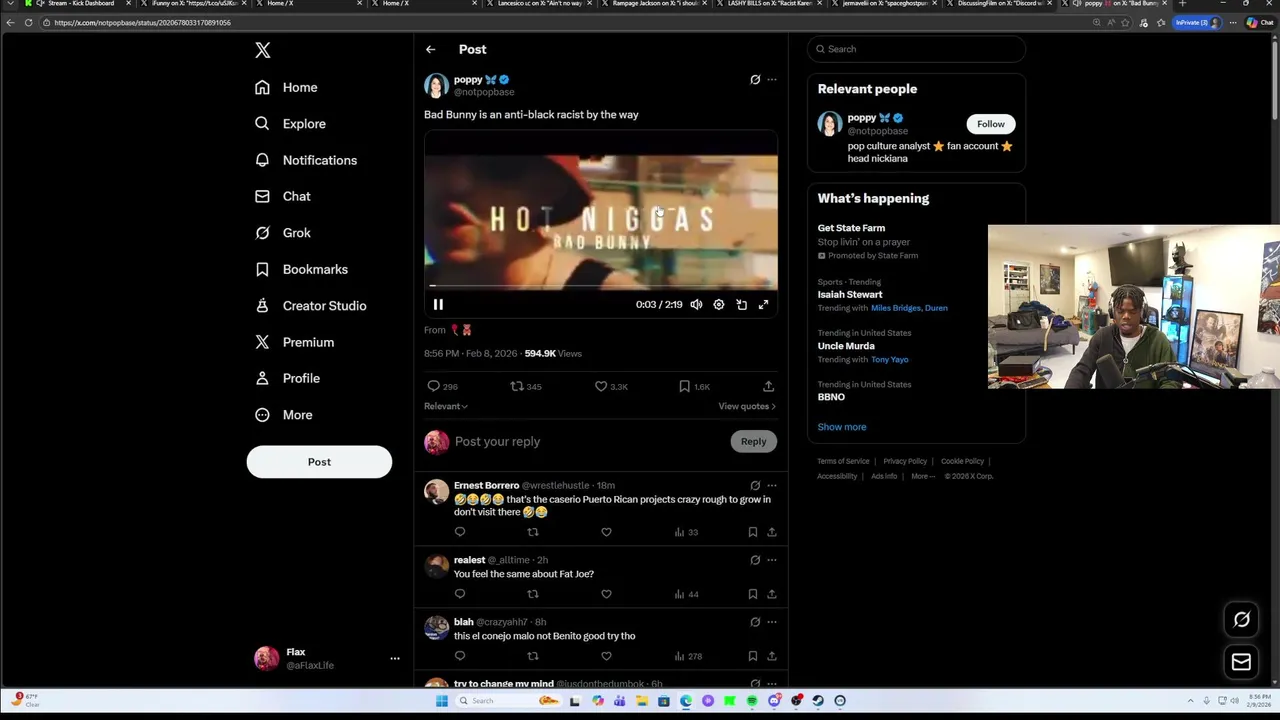Seek along the video progress bar

601,286
